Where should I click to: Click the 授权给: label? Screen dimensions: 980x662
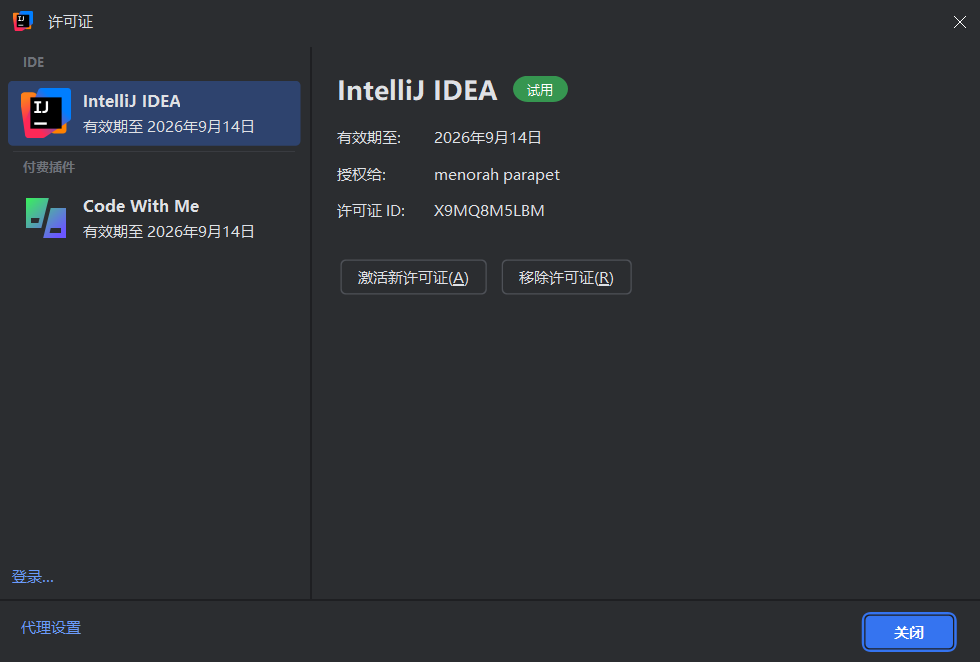tap(361, 174)
